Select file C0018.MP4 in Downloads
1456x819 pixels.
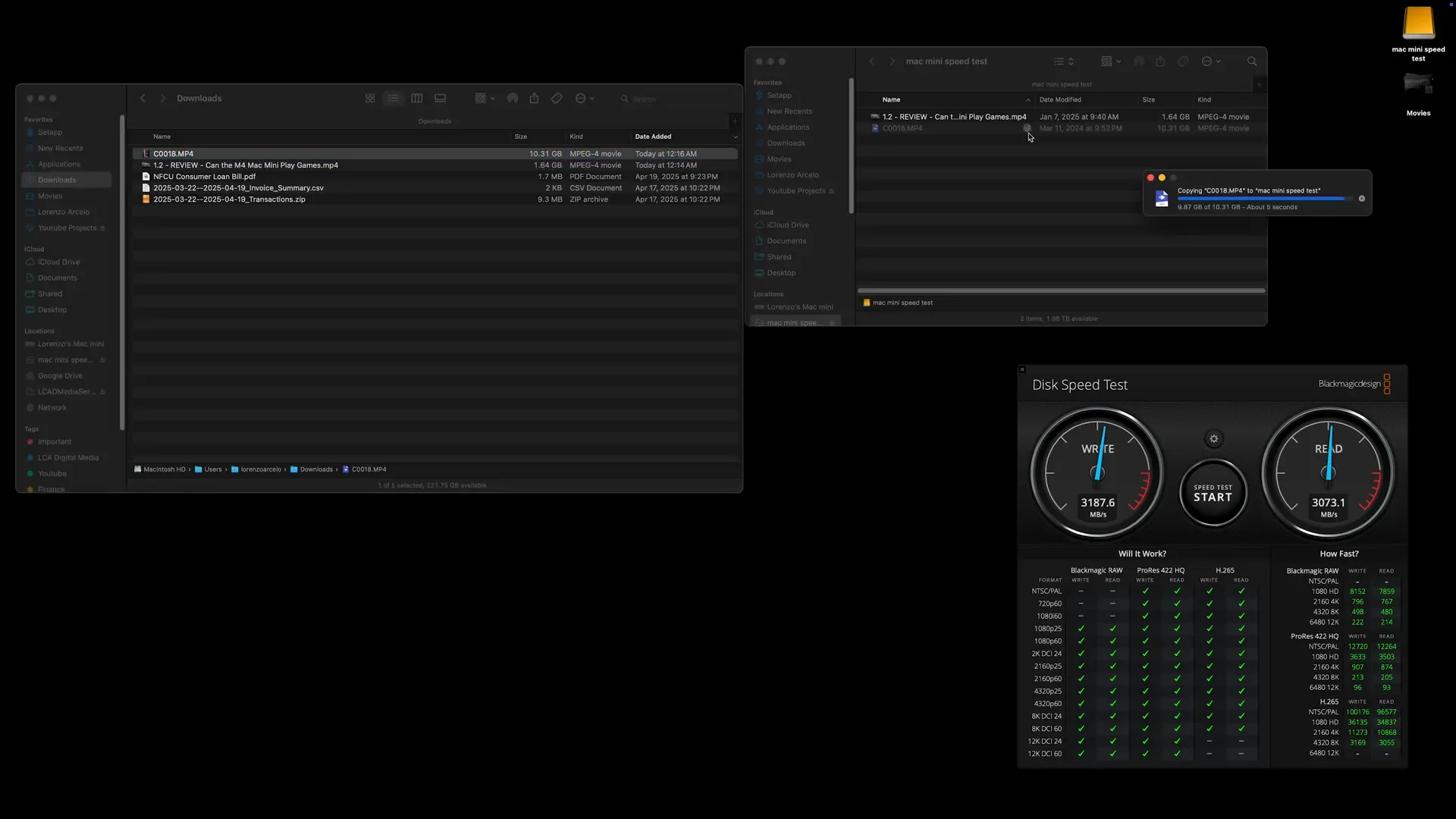(x=435, y=154)
